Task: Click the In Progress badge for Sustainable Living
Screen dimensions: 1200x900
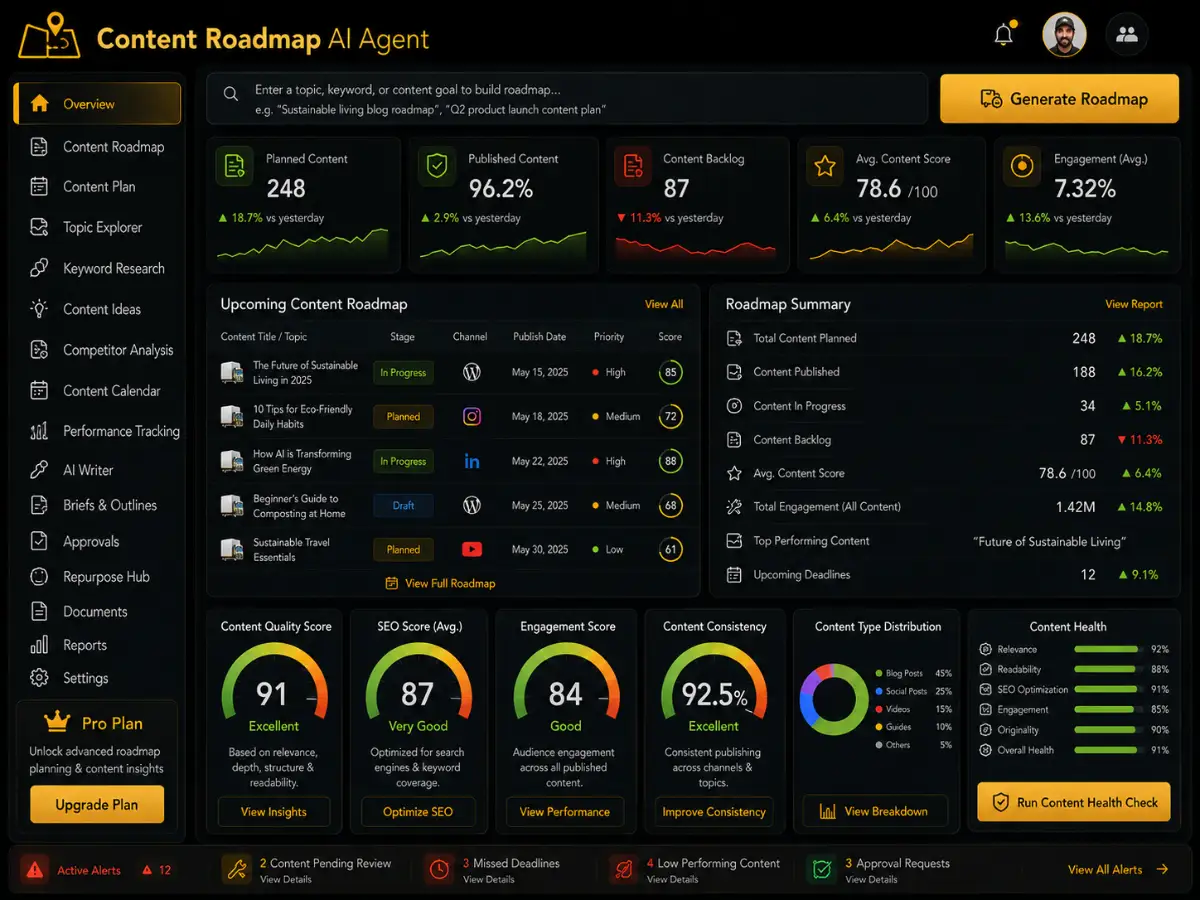Action: (x=403, y=373)
